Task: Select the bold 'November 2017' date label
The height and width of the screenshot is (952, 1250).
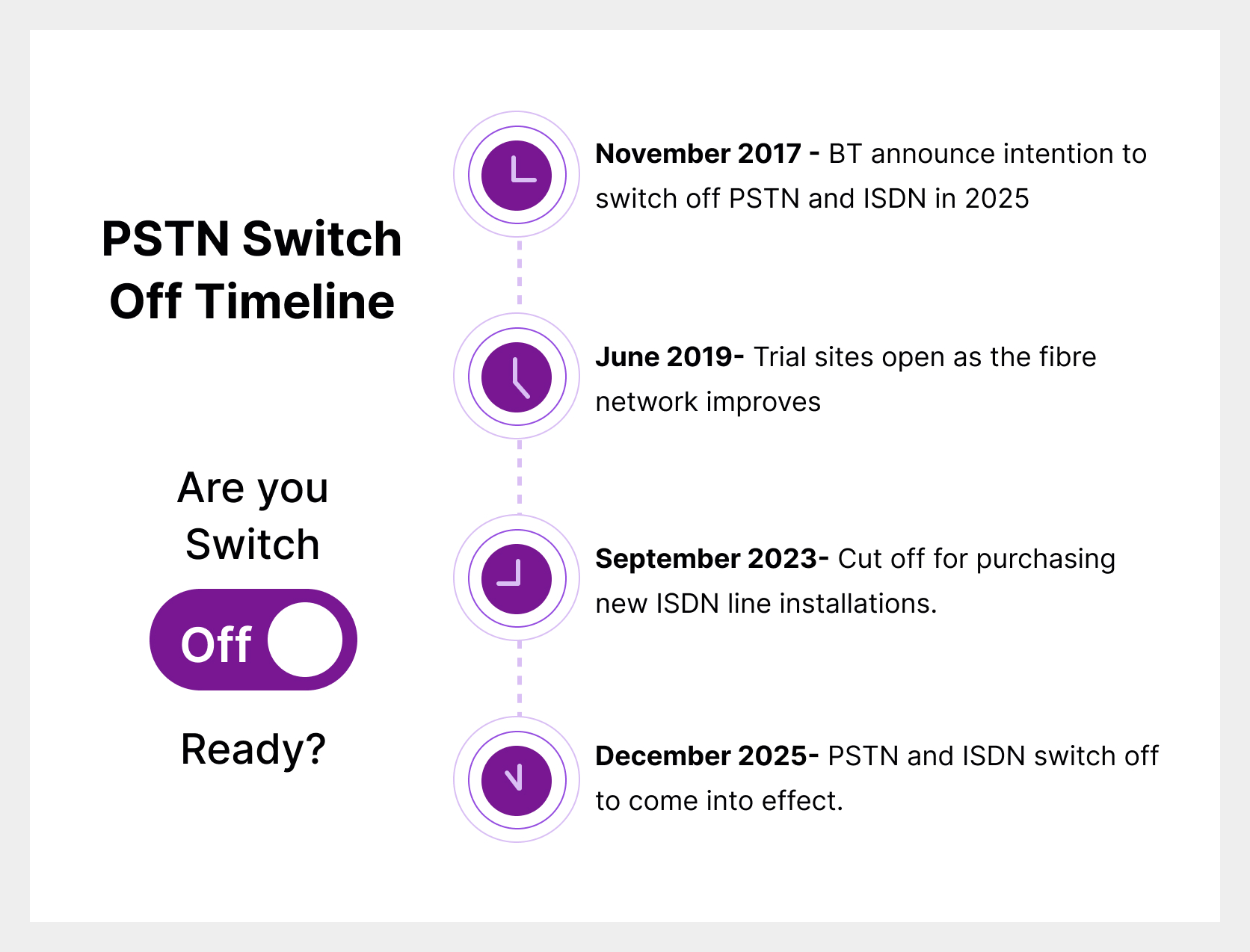Action: pos(698,154)
